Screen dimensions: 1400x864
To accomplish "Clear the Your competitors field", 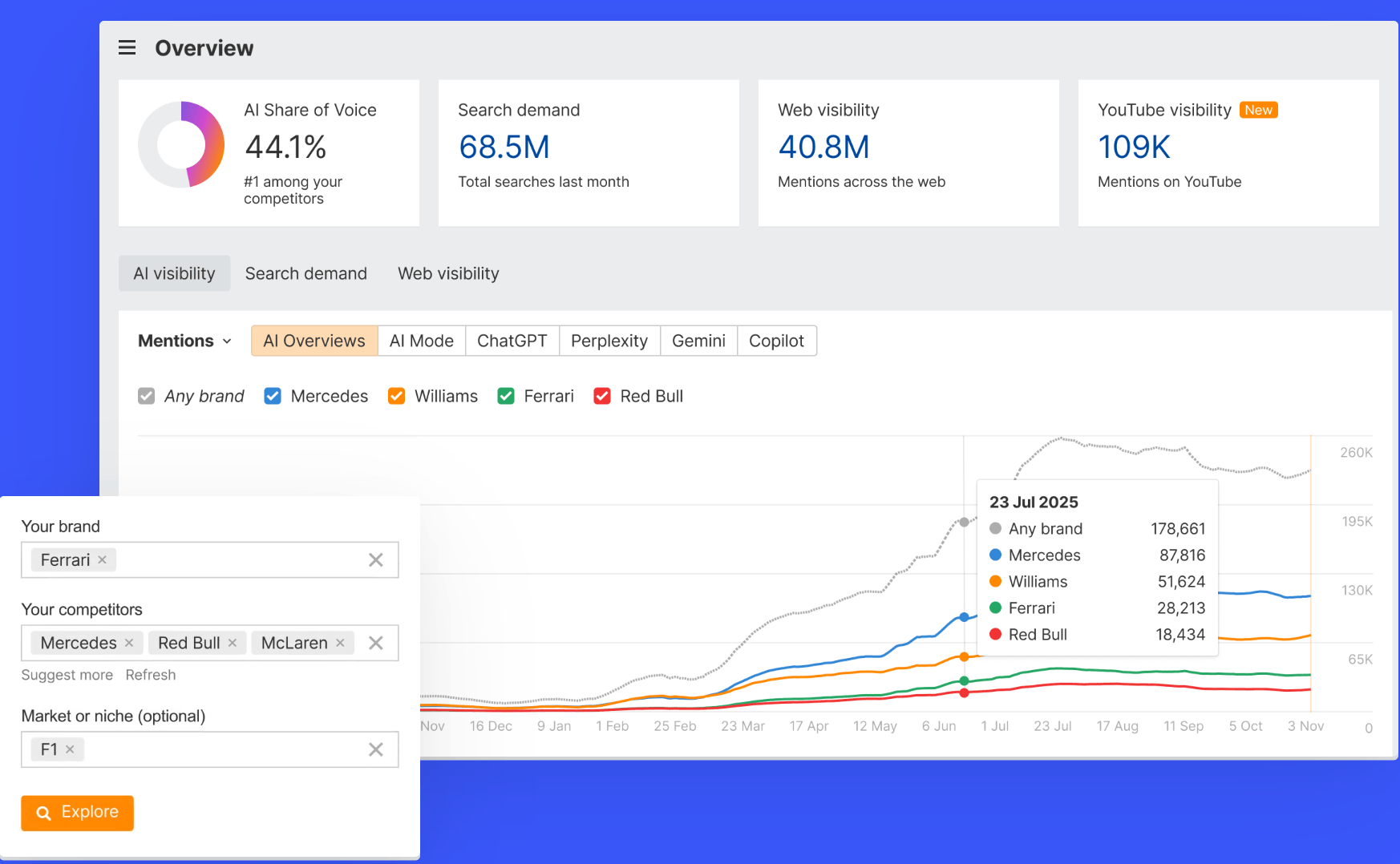I will pyautogui.click(x=375, y=642).
